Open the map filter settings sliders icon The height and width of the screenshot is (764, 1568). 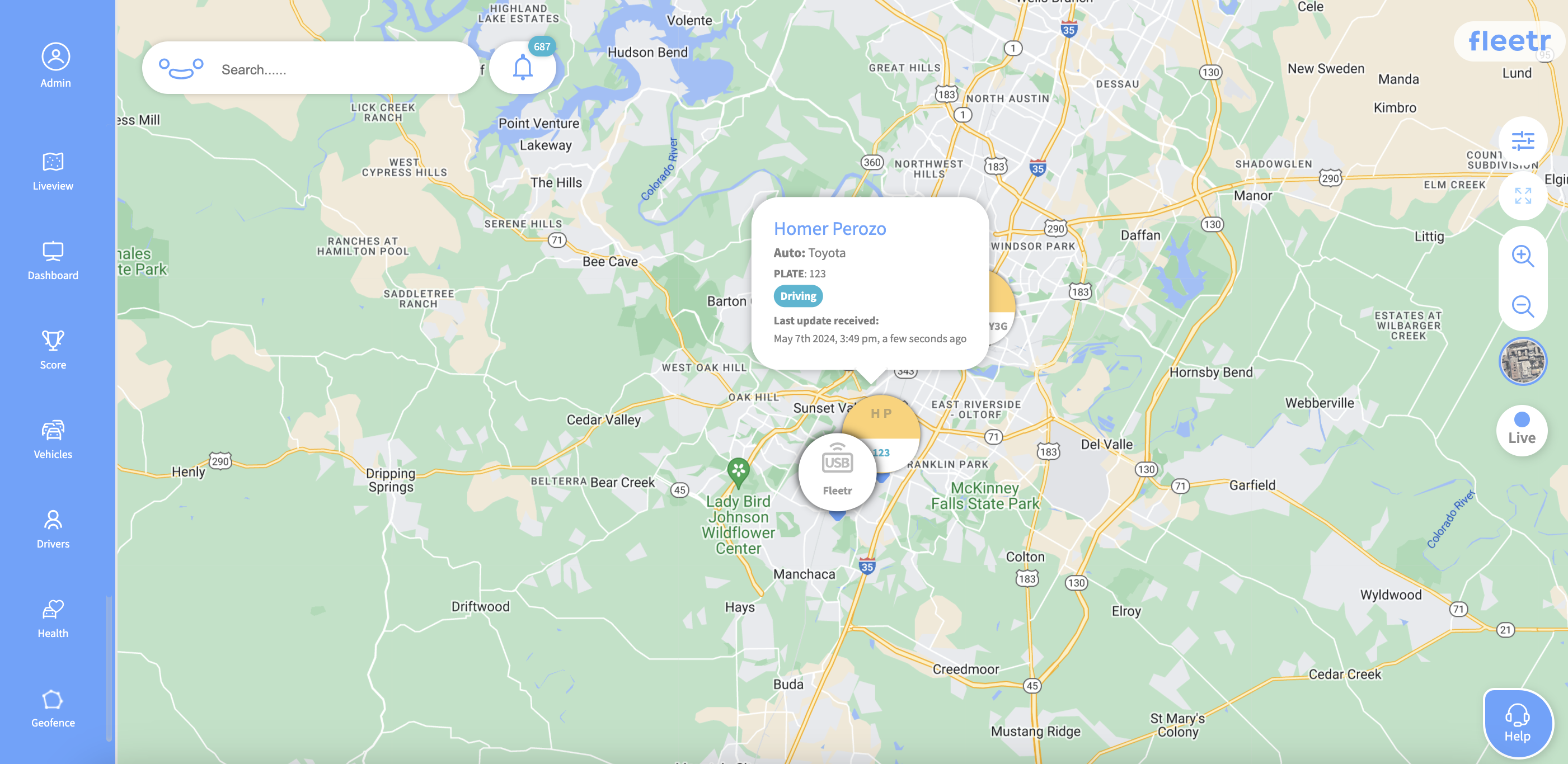click(x=1522, y=141)
